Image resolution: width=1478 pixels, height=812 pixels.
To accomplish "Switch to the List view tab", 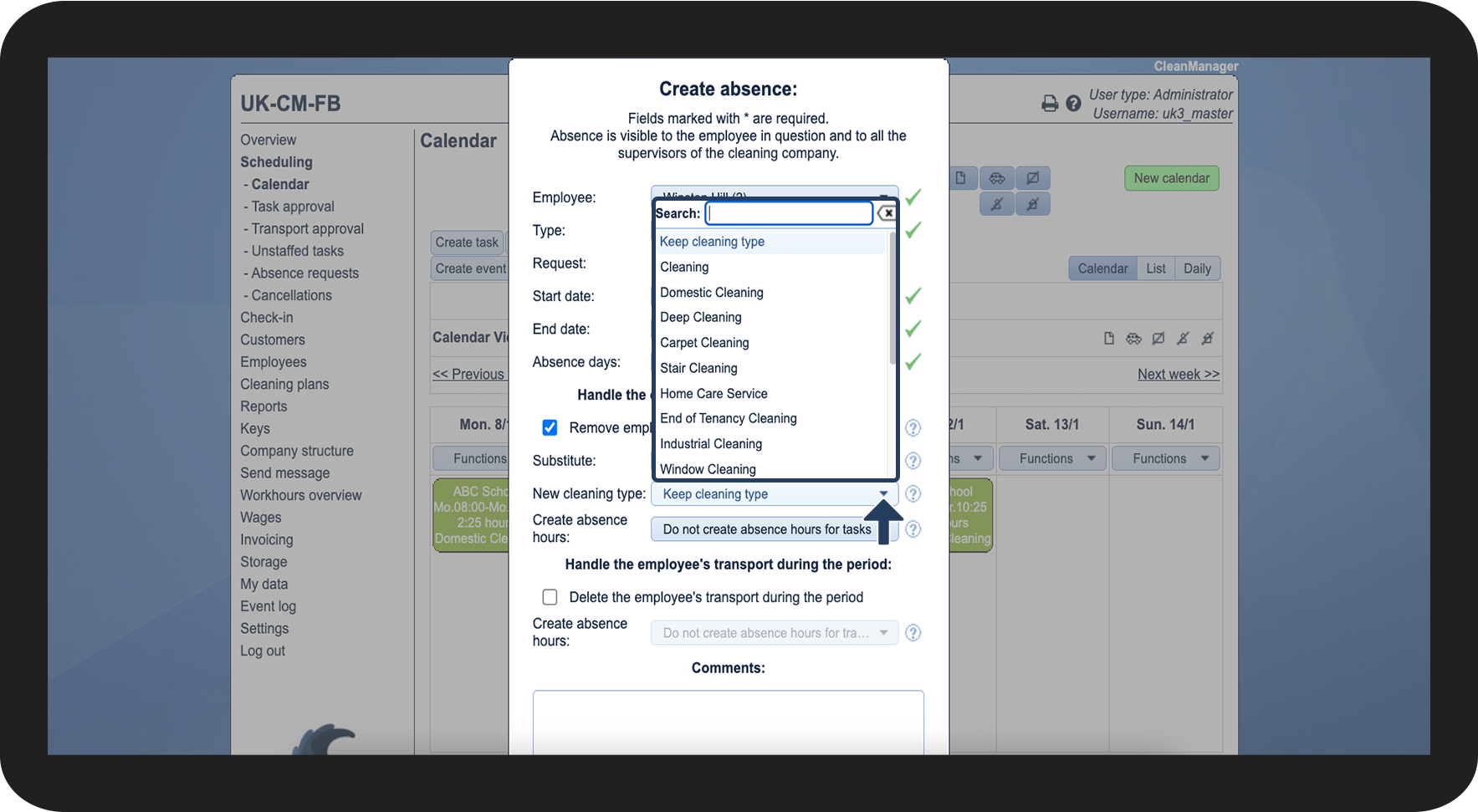I will tap(1156, 268).
